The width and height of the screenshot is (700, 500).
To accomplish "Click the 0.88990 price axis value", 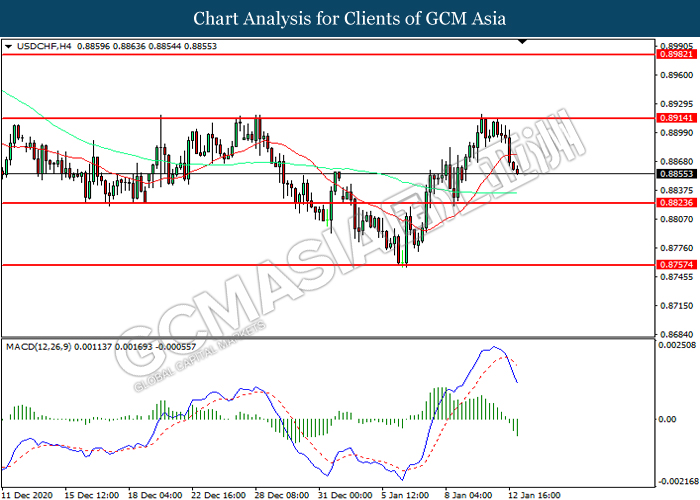I will [677, 133].
